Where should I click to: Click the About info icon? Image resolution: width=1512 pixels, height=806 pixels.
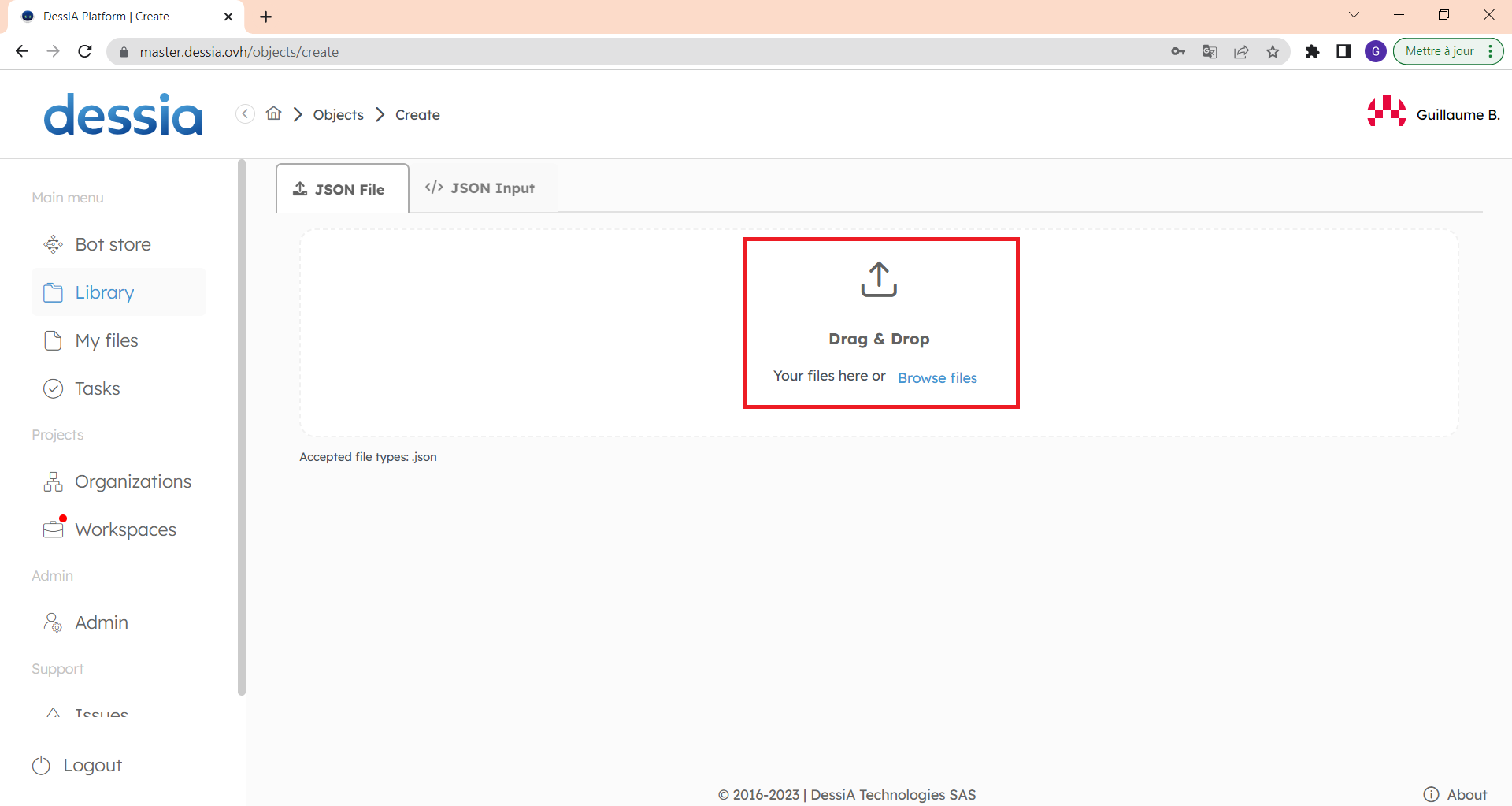[1431, 794]
